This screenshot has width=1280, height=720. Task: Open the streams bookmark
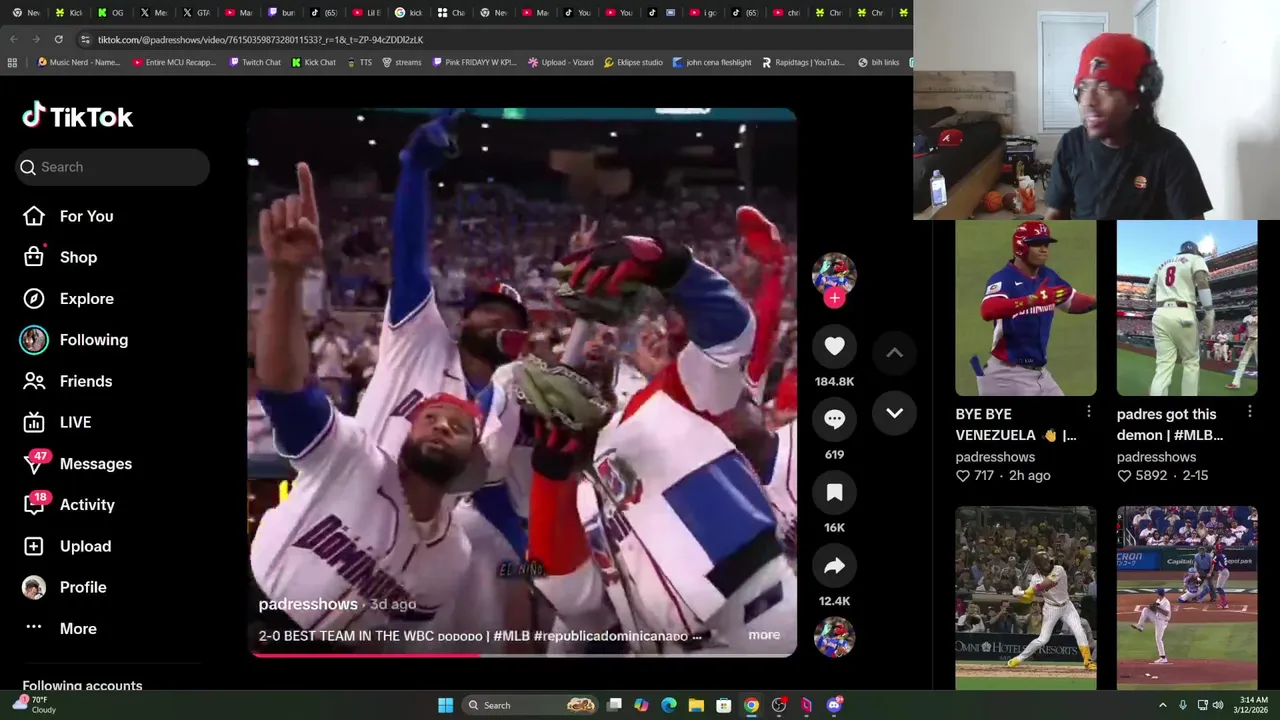tap(402, 62)
